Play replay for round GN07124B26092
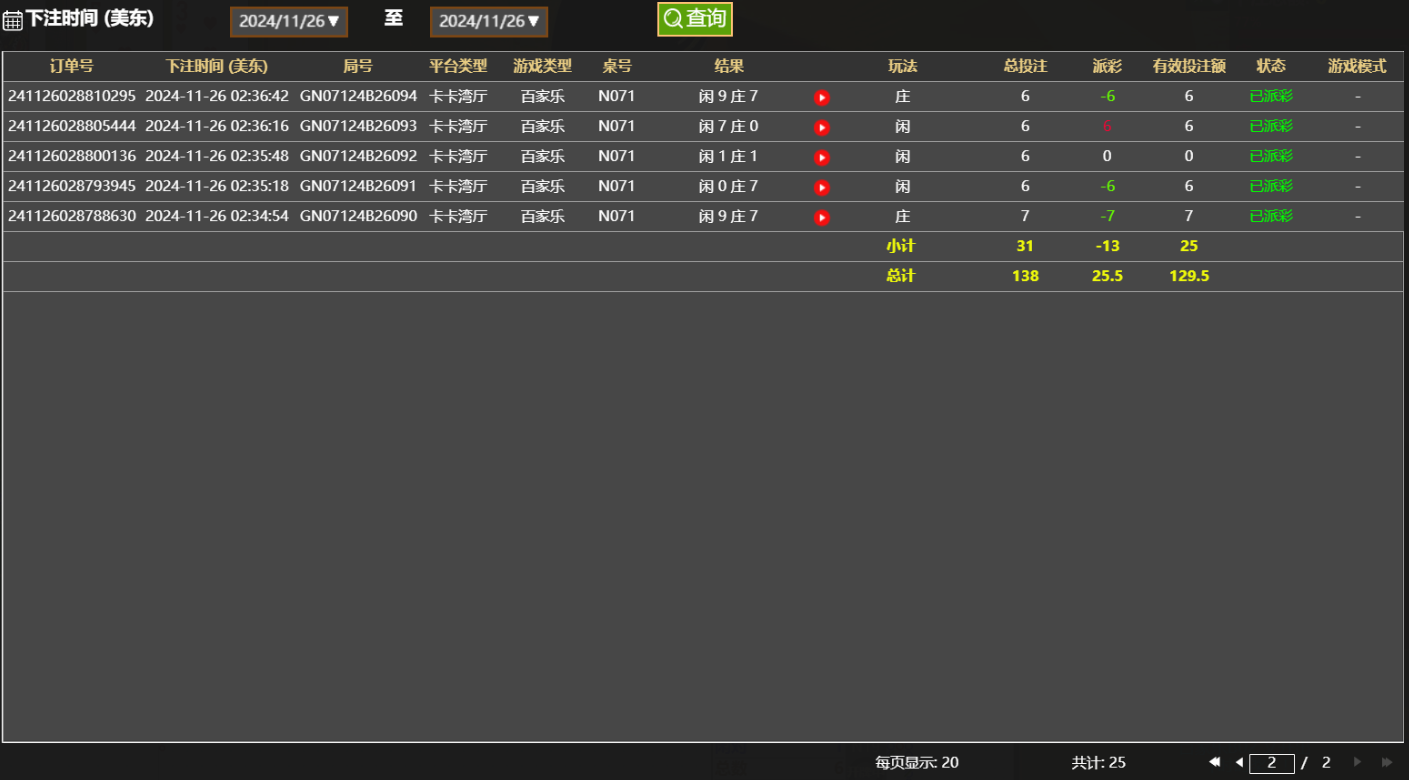1409x780 pixels. click(x=822, y=158)
